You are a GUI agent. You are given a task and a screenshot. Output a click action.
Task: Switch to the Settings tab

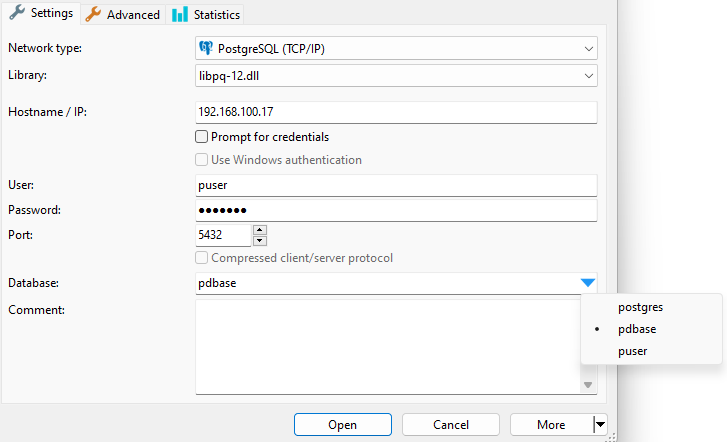tap(41, 13)
